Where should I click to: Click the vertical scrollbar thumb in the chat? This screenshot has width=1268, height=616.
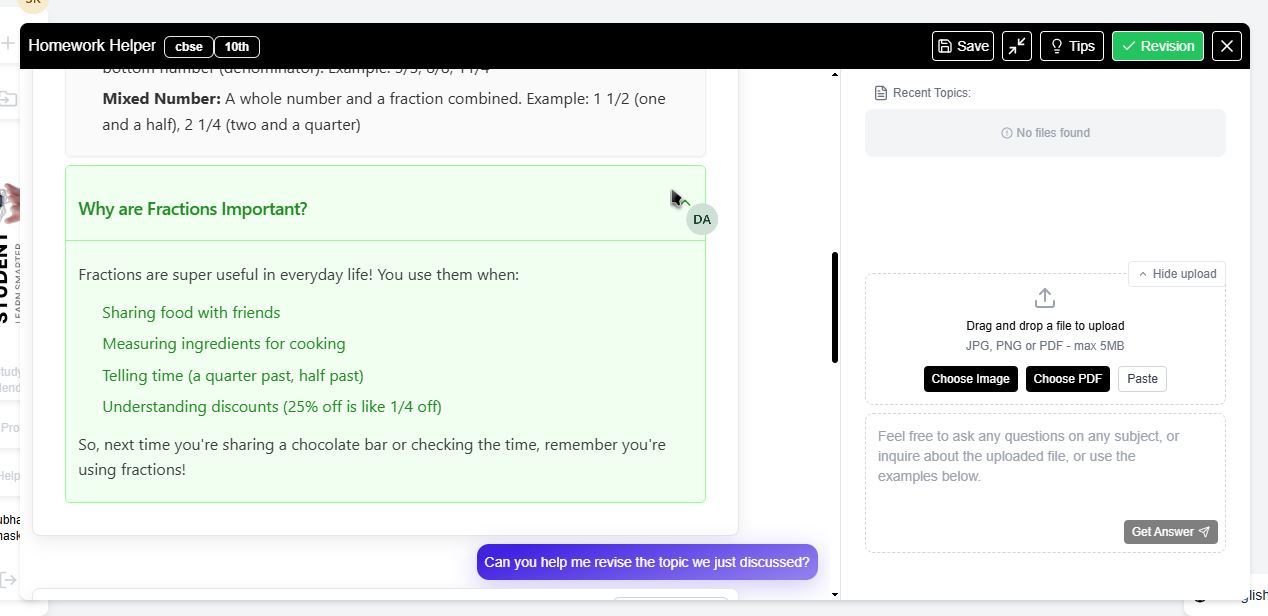(835, 307)
